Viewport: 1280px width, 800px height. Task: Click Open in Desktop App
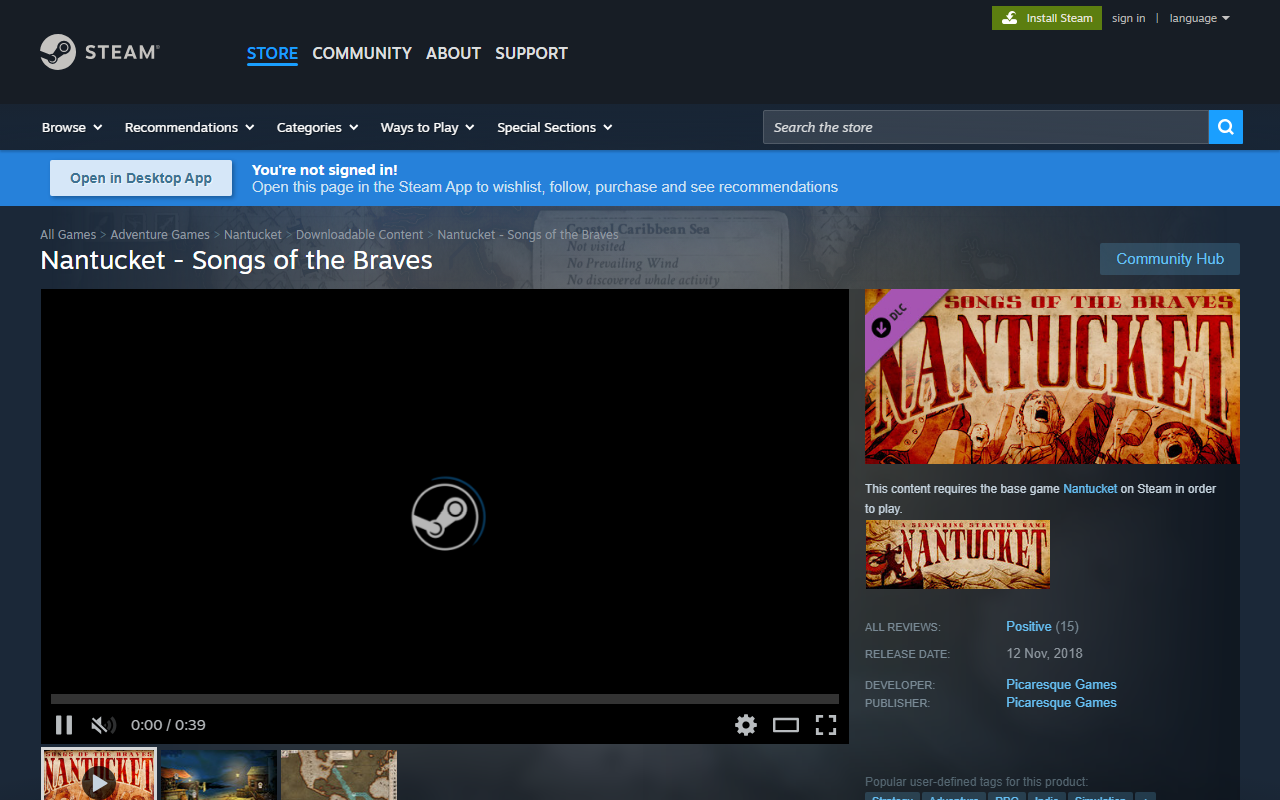[141, 178]
